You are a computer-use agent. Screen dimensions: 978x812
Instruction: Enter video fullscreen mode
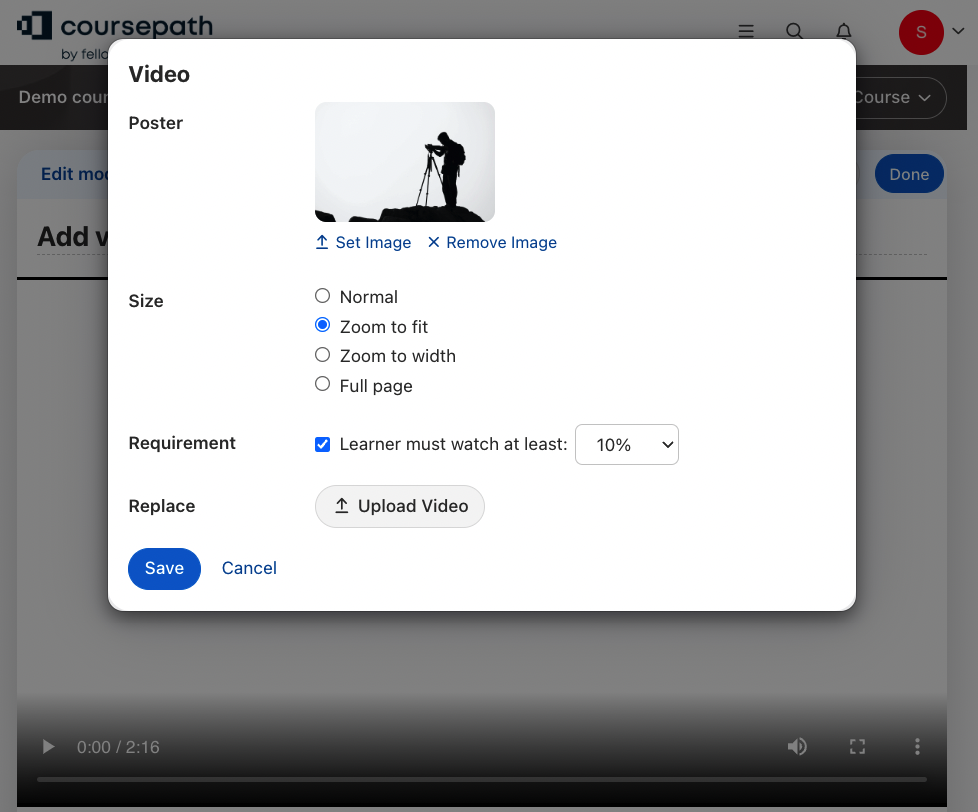tap(857, 747)
